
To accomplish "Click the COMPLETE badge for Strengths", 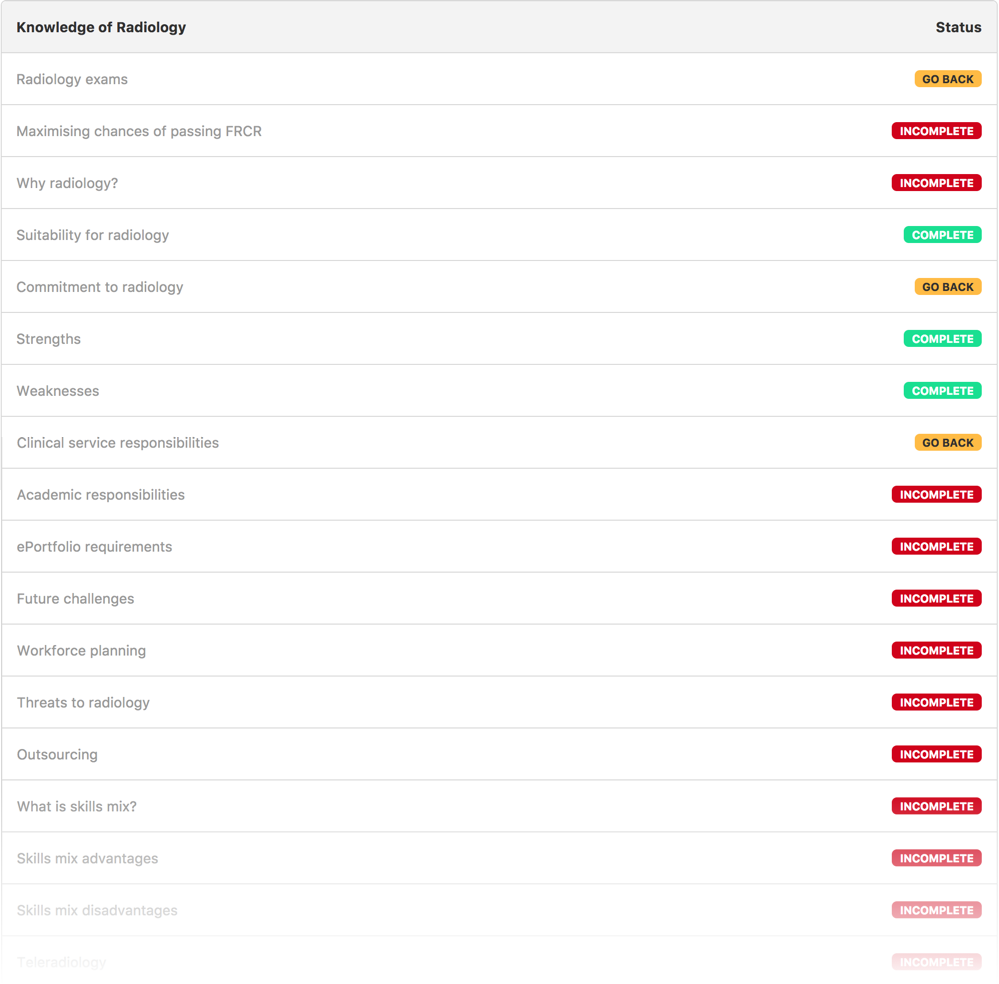I will tap(942, 339).
